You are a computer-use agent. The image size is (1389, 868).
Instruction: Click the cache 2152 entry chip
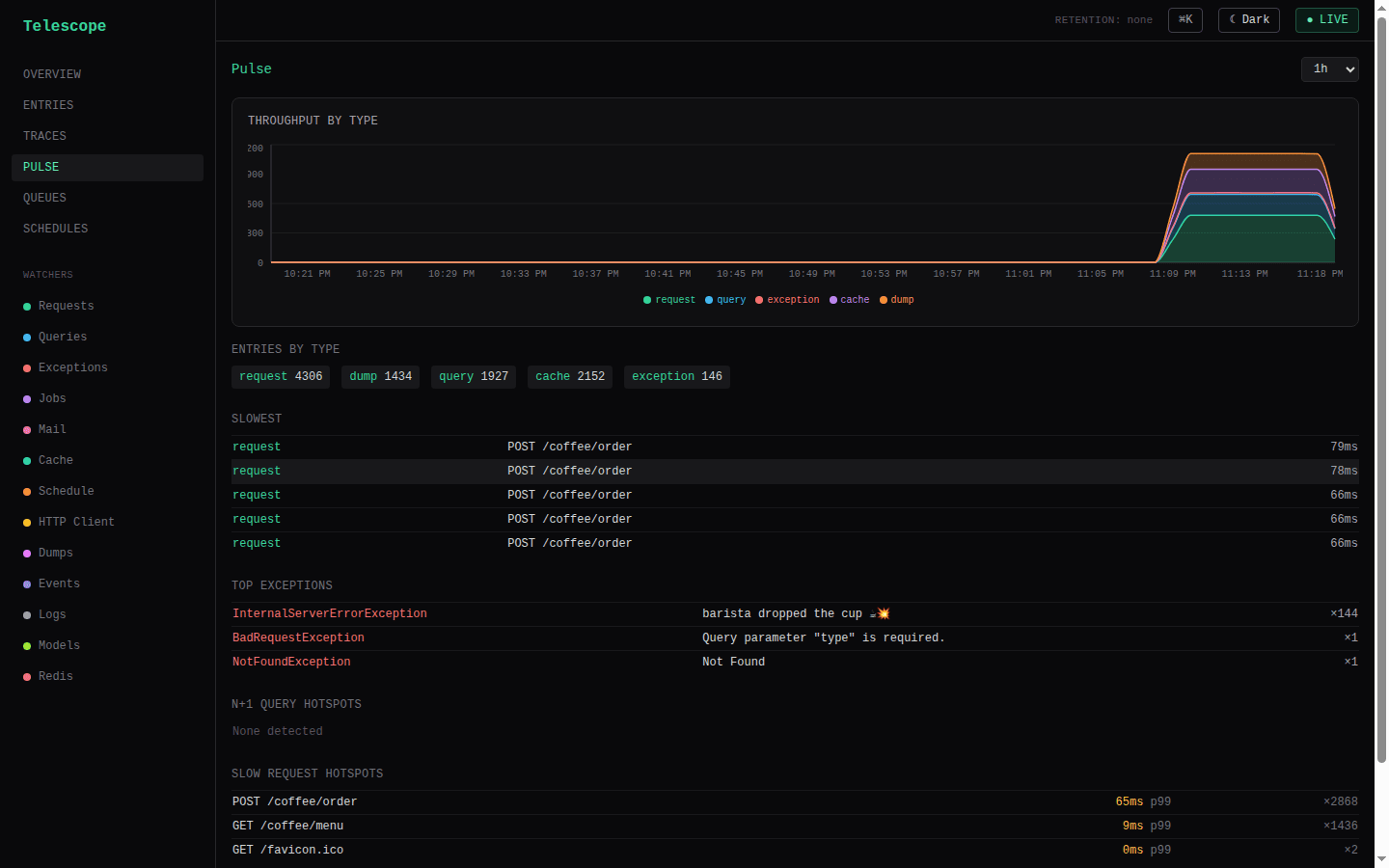pyautogui.click(x=570, y=377)
